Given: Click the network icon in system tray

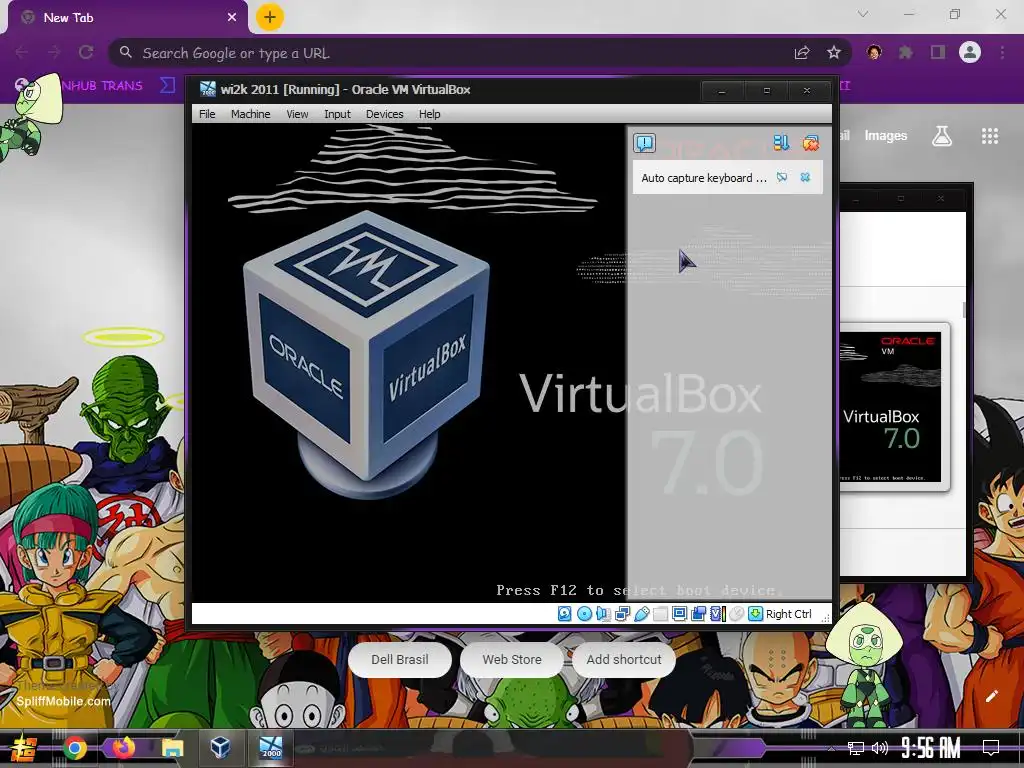Looking at the screenshot, I should coord(856,748).
